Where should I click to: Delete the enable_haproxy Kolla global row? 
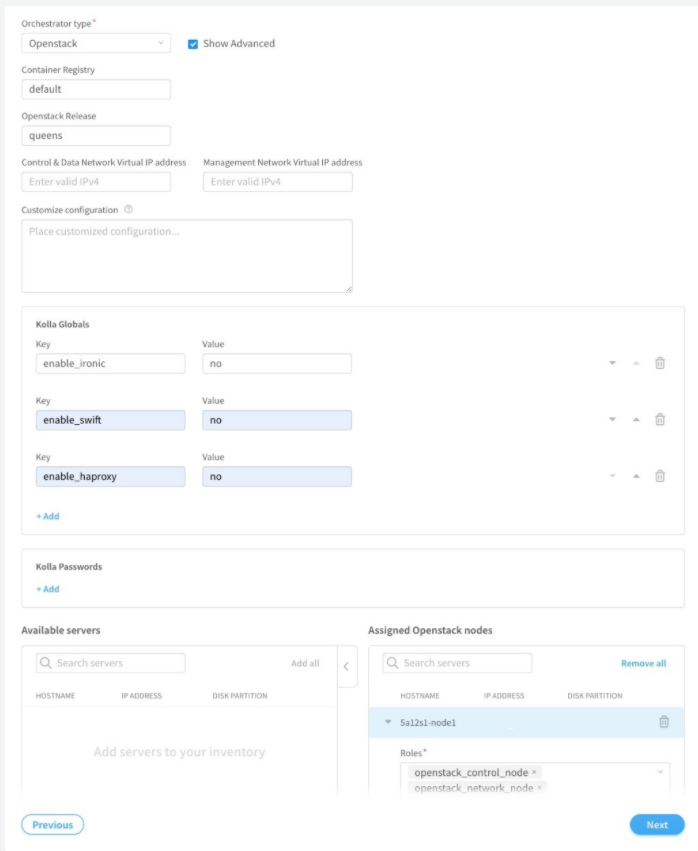coord(660,476)
